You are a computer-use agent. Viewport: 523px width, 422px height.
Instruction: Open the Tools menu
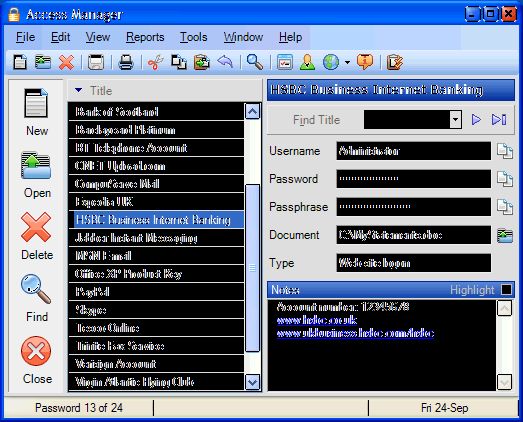click(193, 37)
